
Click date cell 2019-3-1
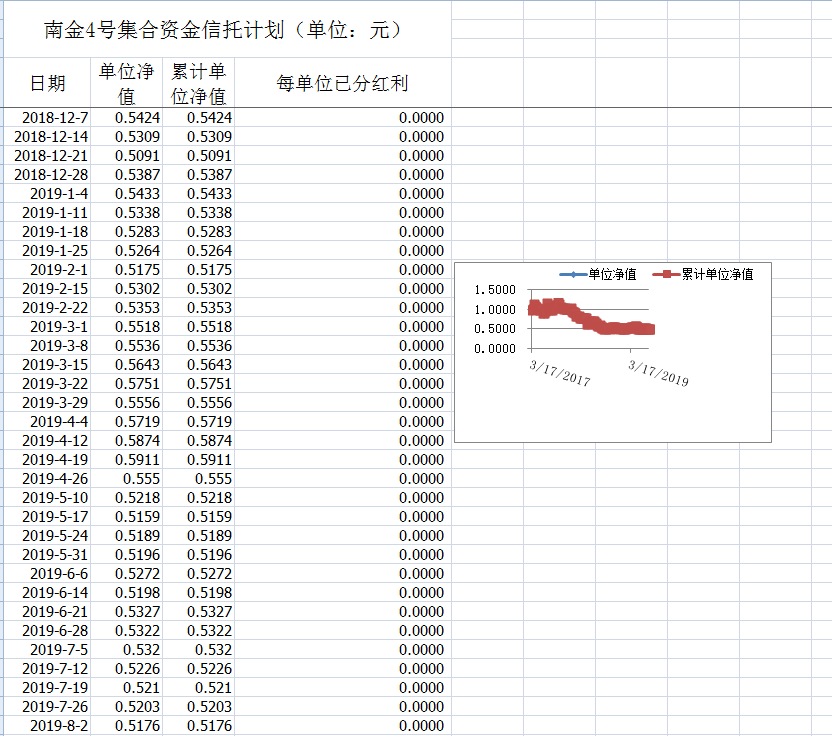click(47, 327)
